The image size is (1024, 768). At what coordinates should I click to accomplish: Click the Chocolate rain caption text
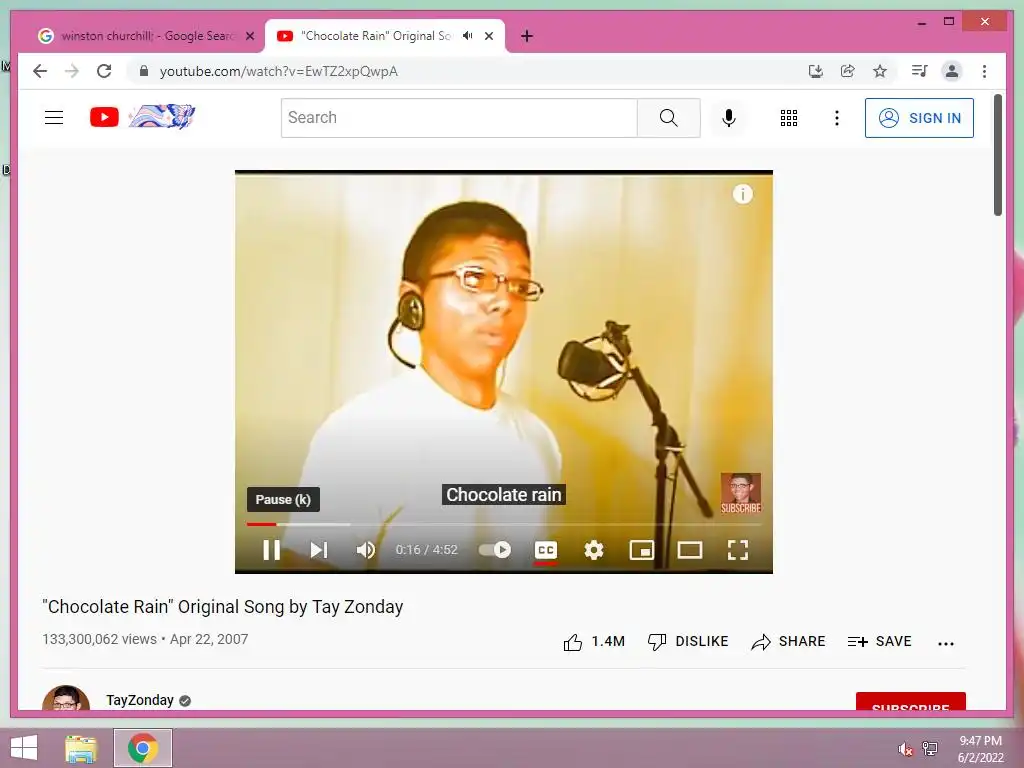pos(504,494)
